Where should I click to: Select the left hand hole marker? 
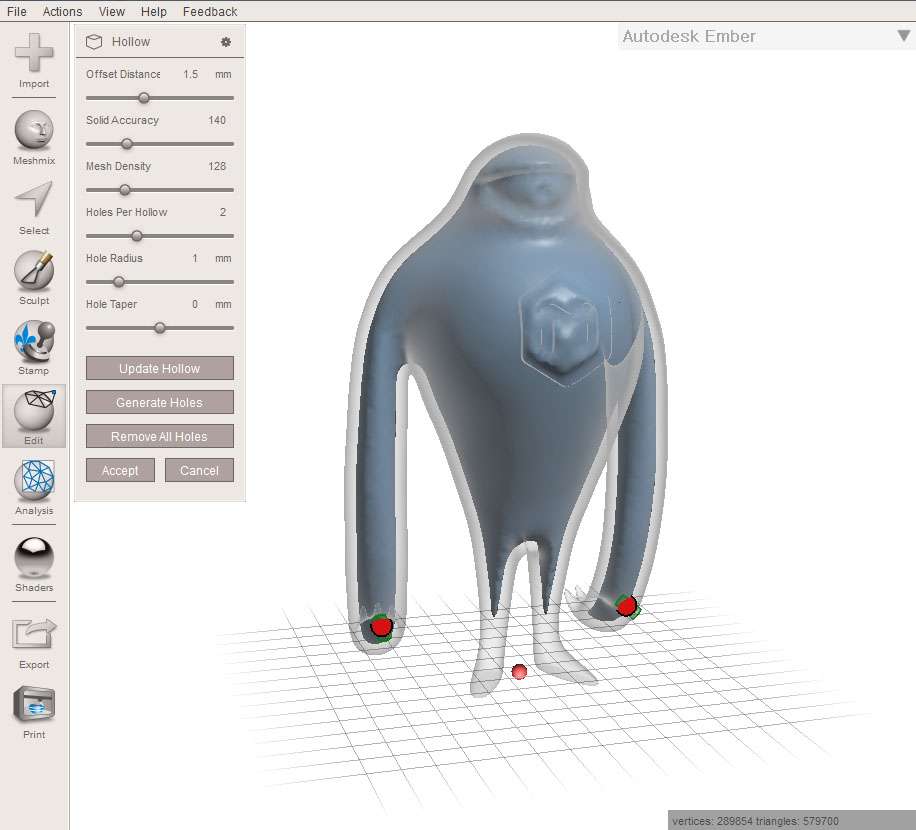point(381,627)
